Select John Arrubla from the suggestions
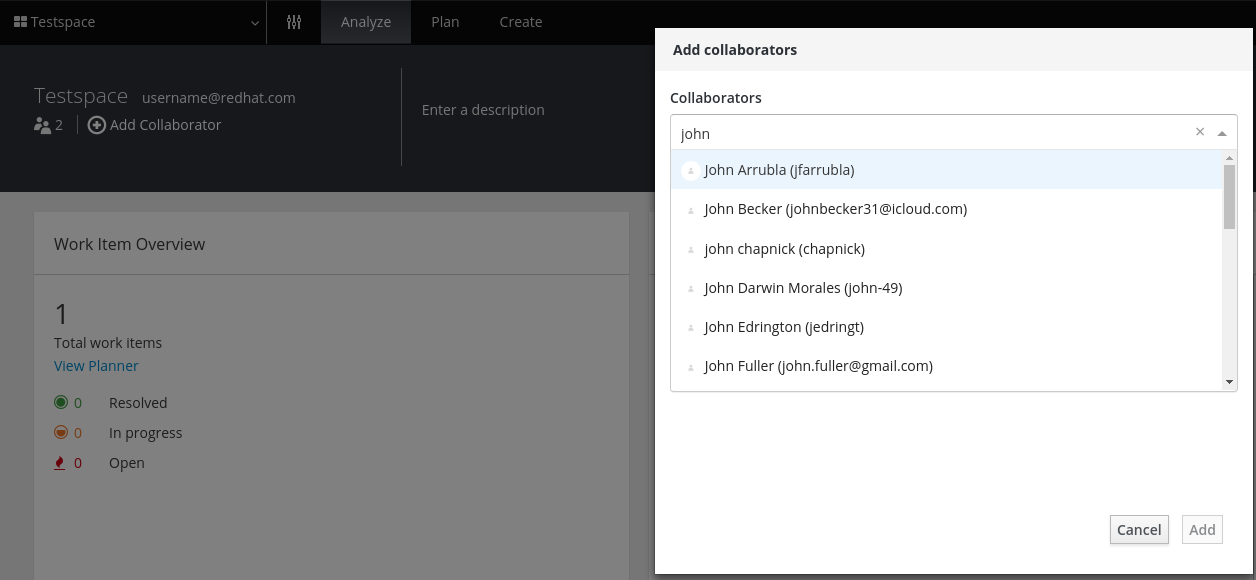The height and width of the screenshot is (580, 1256). coord(779,170)
